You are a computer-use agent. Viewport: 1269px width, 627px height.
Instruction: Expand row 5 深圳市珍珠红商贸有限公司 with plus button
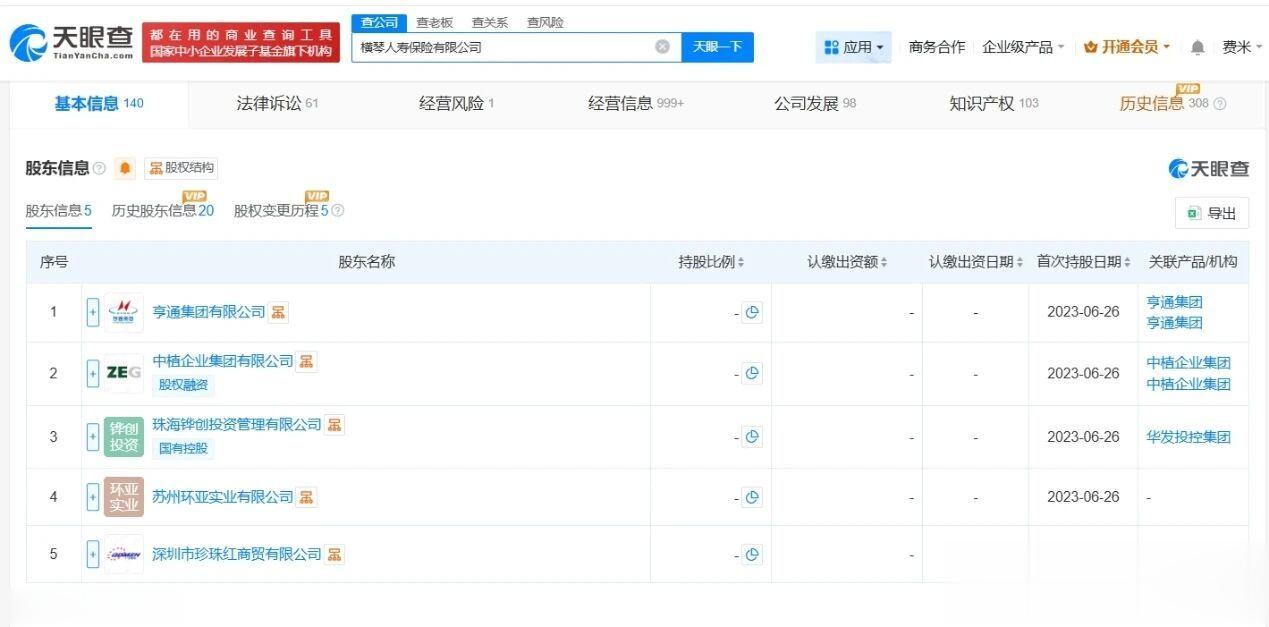pos(93,554)
